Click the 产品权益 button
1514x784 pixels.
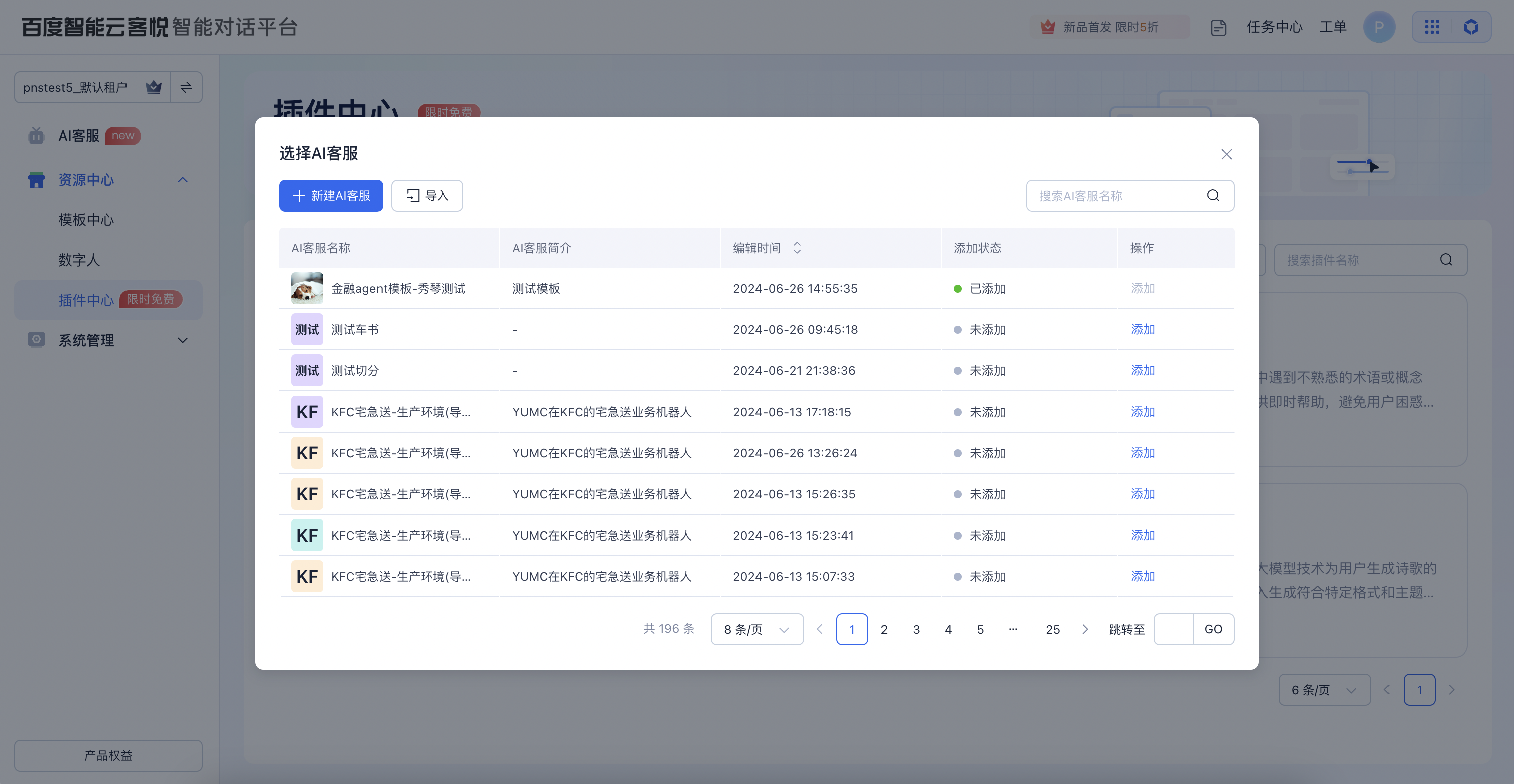[x=108, y=756]
